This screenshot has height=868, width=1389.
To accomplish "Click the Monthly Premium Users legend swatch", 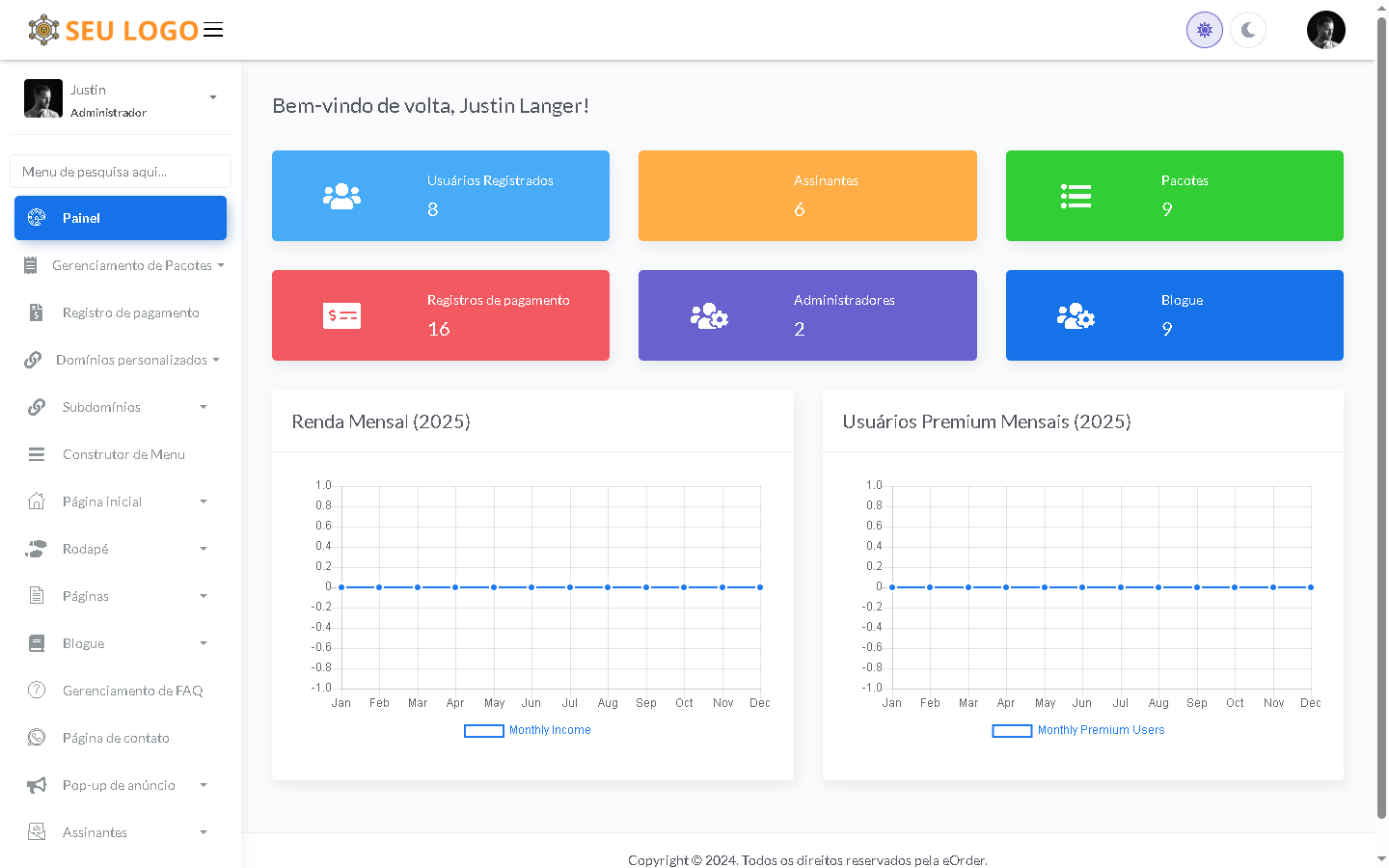I will [1012, 731].
